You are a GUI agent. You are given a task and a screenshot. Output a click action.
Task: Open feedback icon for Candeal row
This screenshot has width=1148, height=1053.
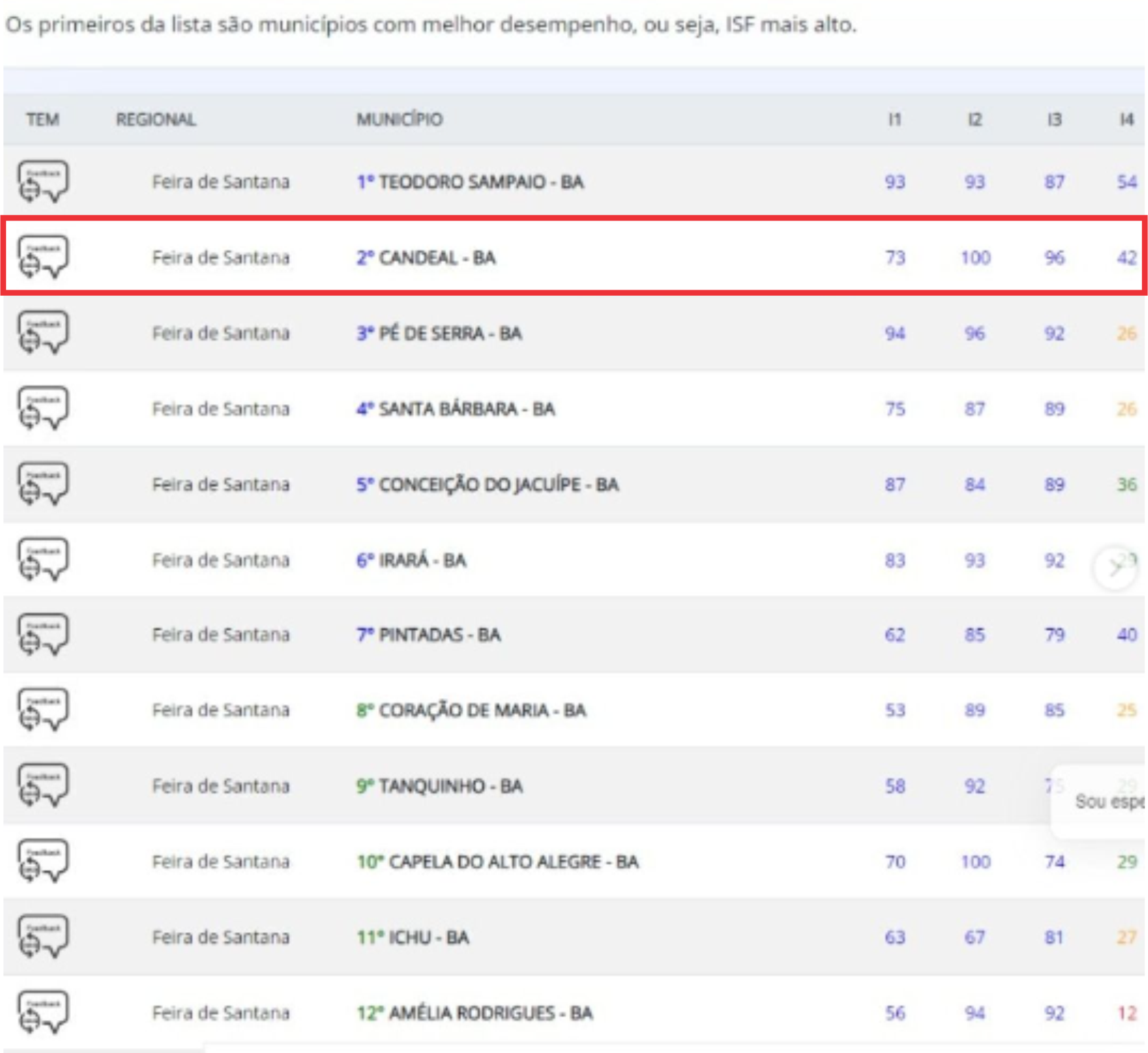pyautogui.click(x=43, y=257)
